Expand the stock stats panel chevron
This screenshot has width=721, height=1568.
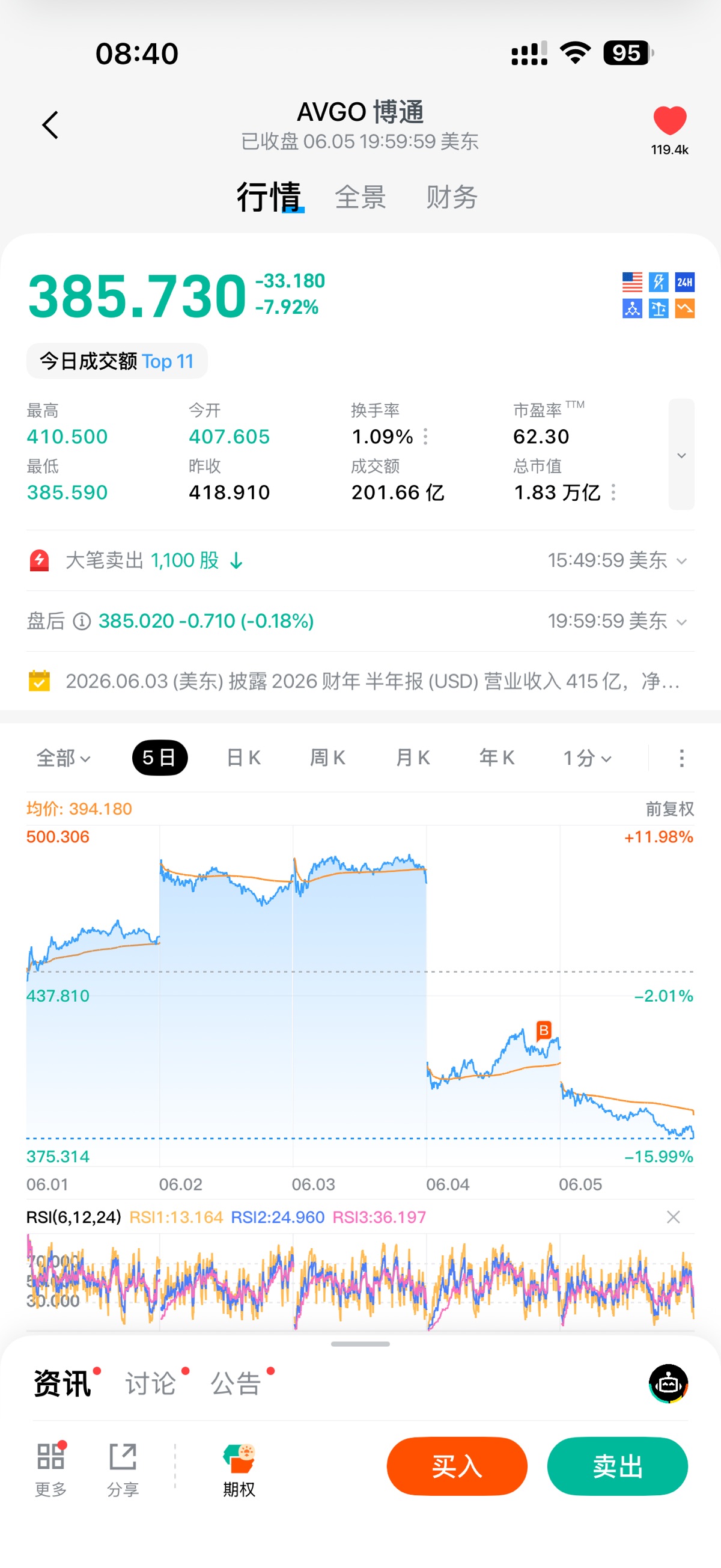coord(681,455)
